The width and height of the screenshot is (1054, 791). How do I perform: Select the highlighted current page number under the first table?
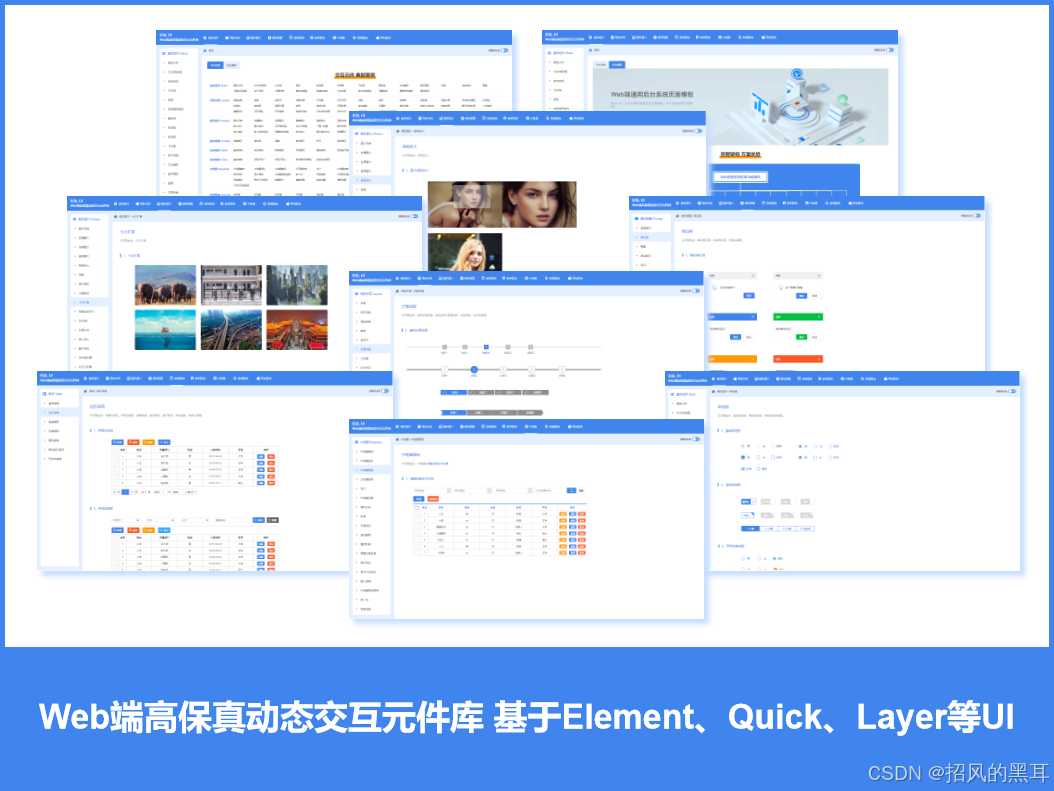125,492
